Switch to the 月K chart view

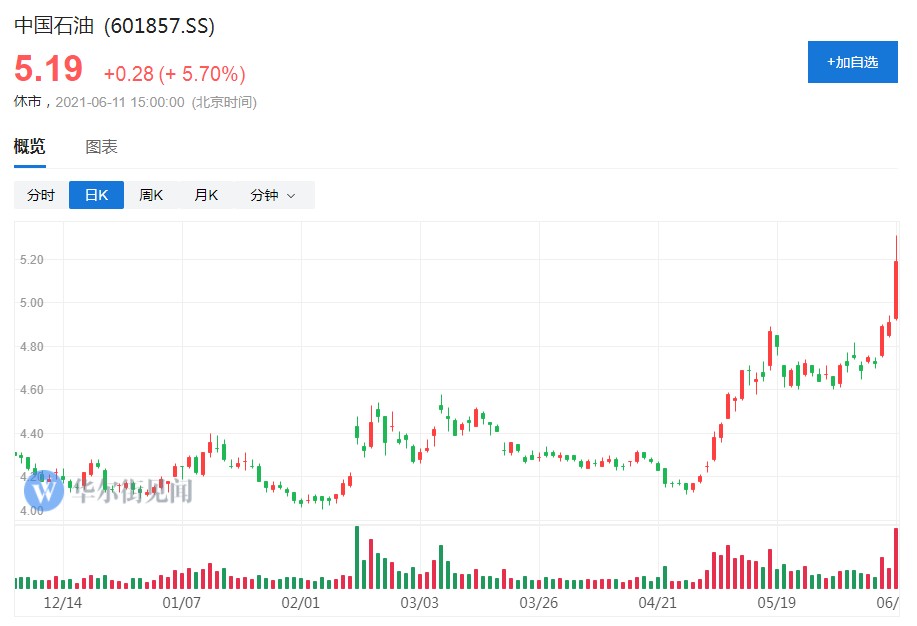click(206, 195)
